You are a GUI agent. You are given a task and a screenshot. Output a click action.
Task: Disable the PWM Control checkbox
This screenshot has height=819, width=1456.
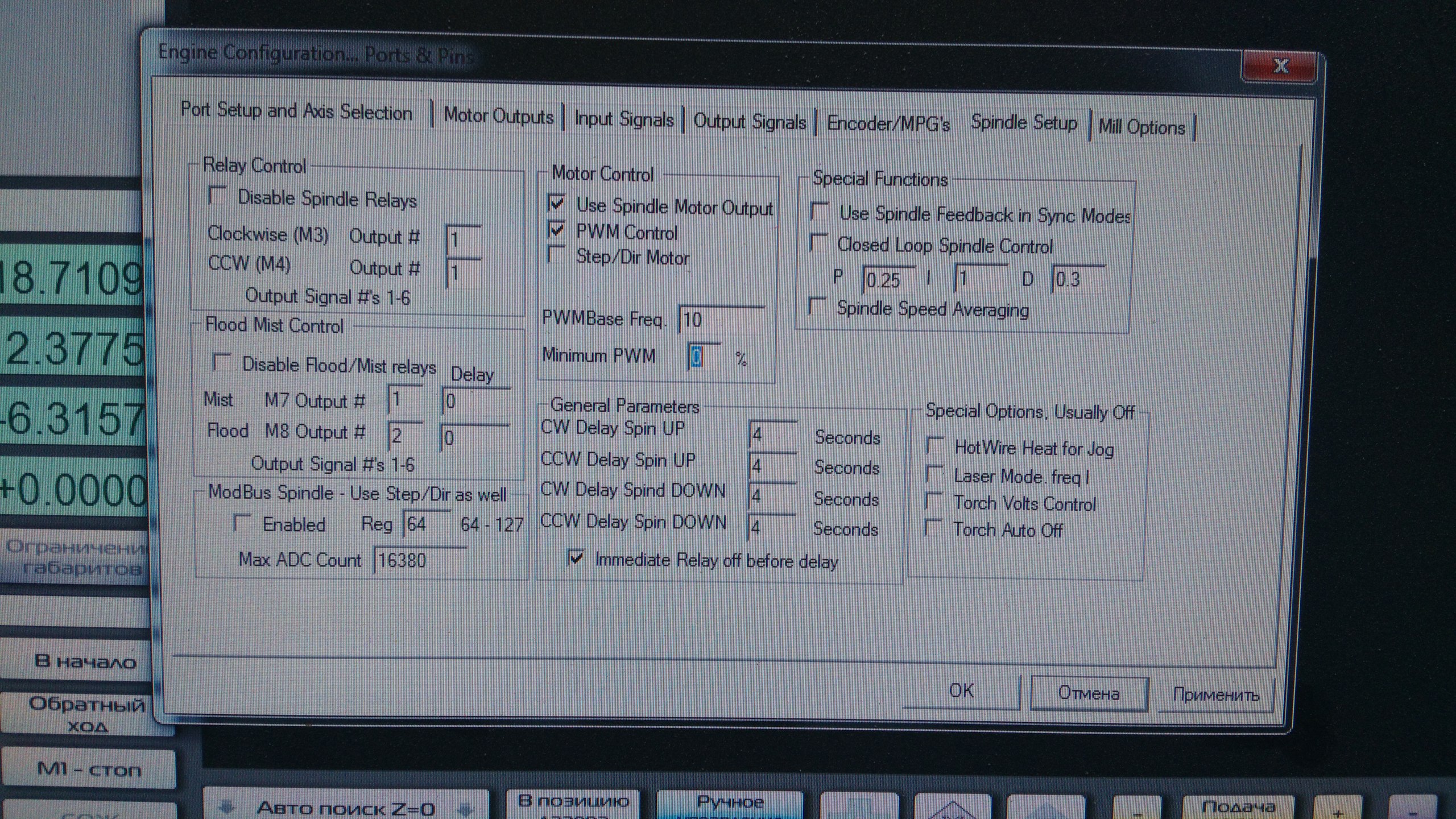(556, 230)
